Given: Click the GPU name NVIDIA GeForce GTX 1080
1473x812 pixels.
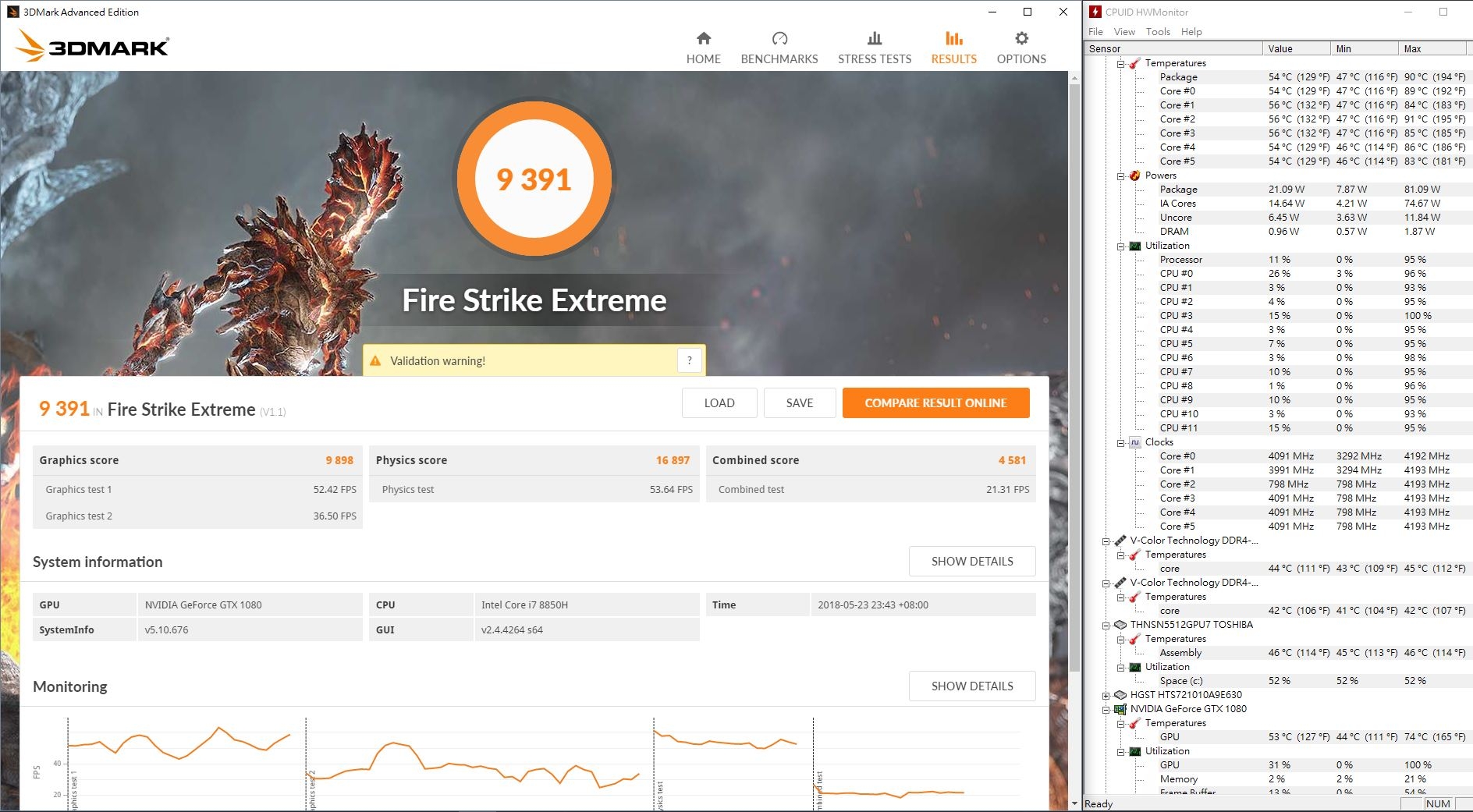Looking at the screenshot, I should tap(203, 605).
